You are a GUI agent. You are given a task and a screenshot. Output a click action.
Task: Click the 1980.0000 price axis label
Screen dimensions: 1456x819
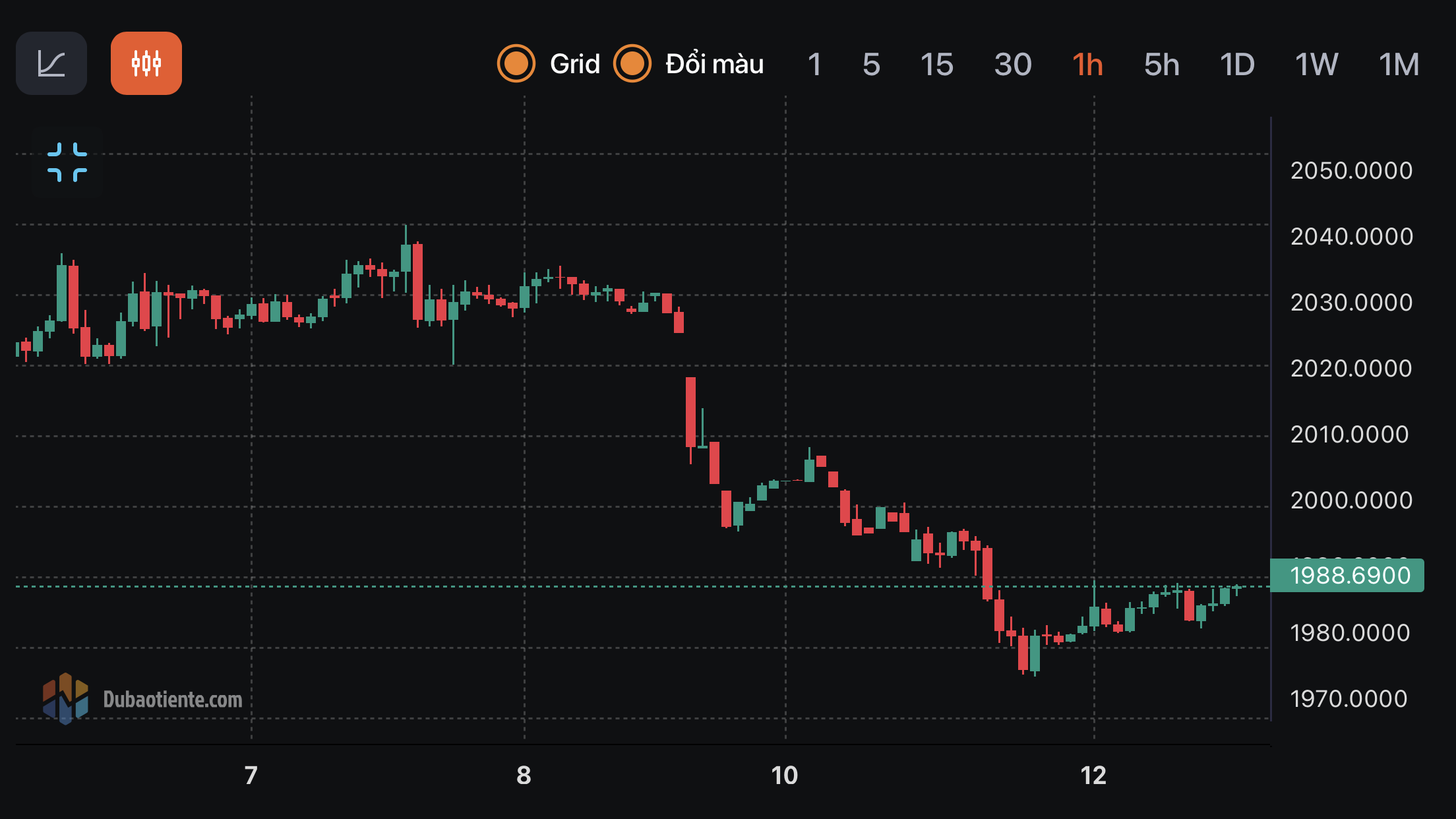click(1350, 633)
